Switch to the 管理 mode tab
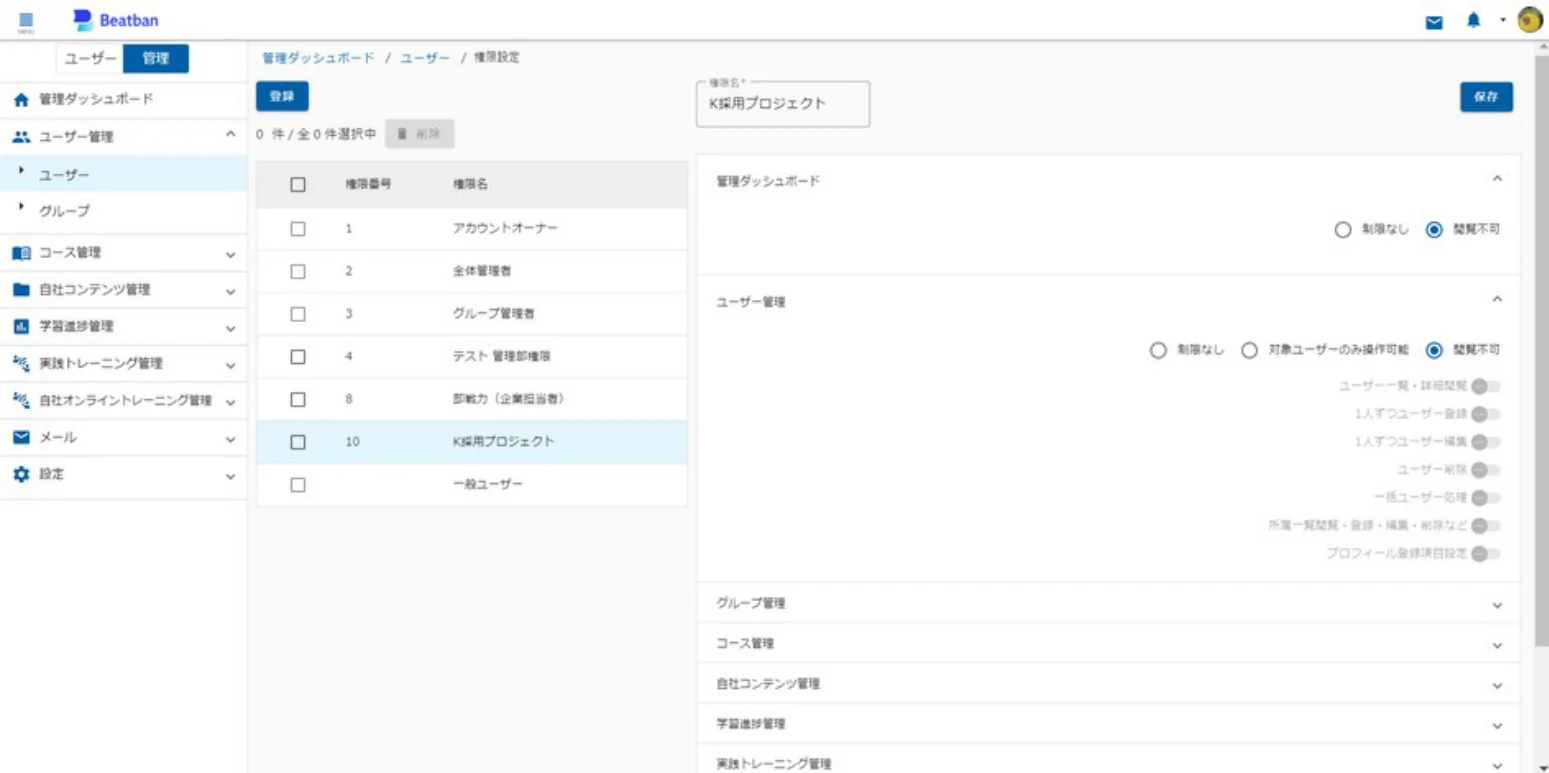This screenshot has width=1549, height=773. tap(156, 59)
